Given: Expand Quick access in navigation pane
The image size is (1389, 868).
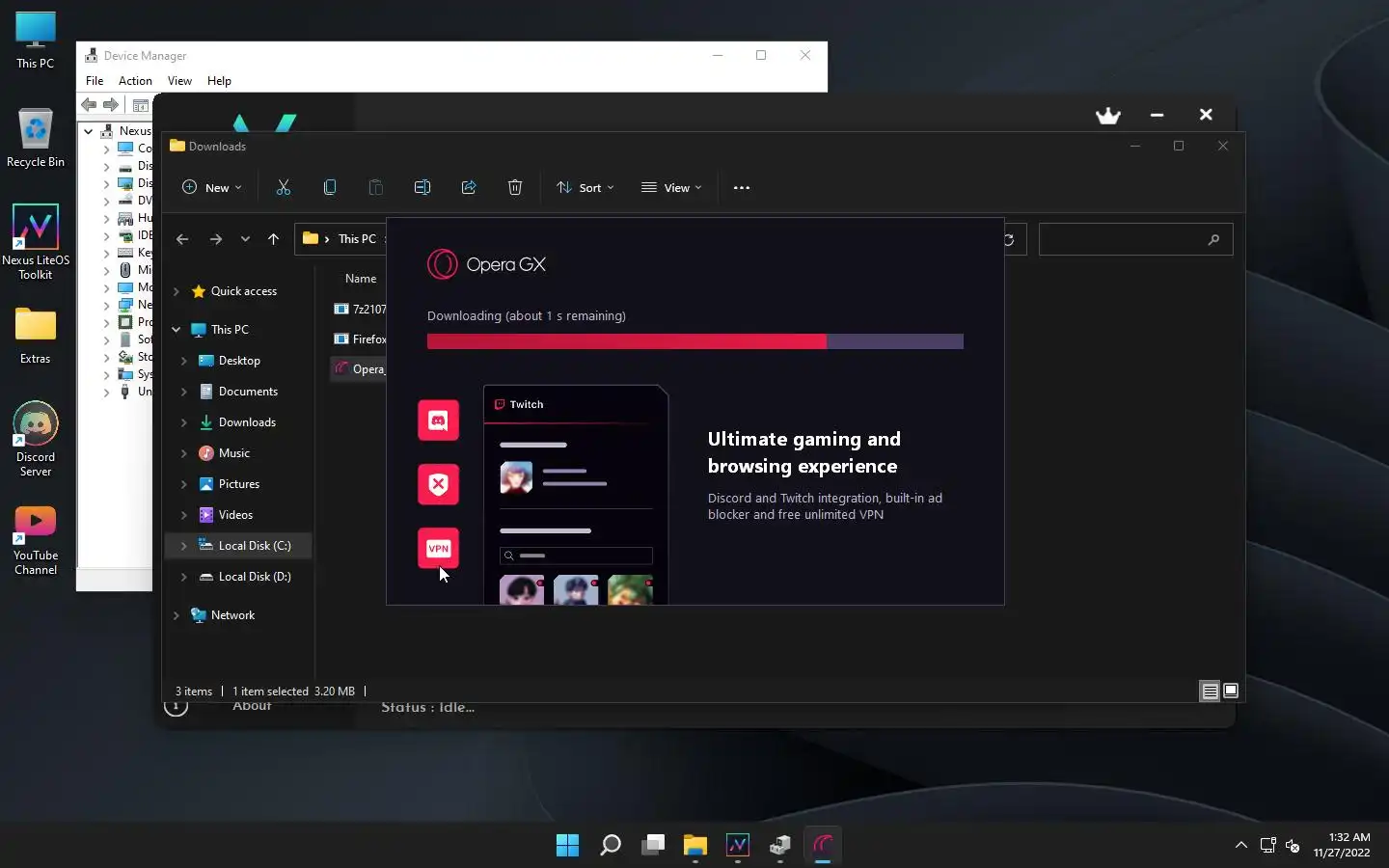Looking at the screenshot, I should [176, 291].
